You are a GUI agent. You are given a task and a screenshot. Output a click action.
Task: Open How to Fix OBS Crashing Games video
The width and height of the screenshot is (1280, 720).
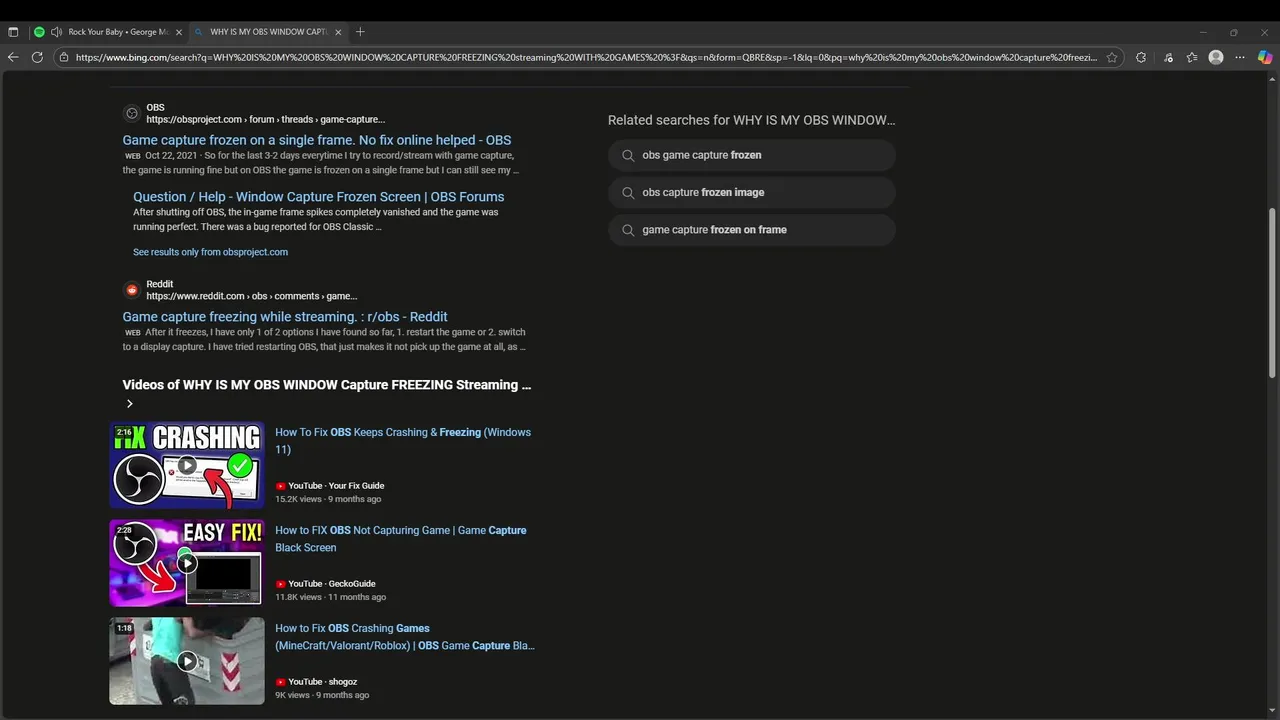pyautogui.click(x=405, y=637)
